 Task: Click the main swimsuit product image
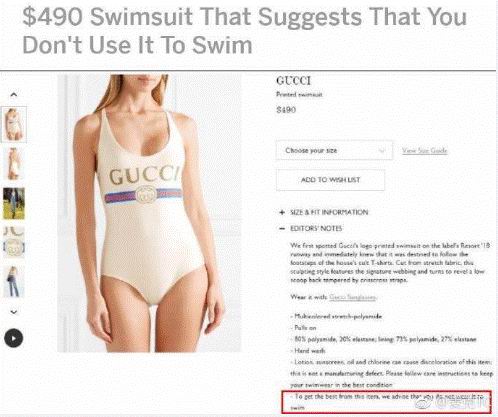click(x=149, y=213)
